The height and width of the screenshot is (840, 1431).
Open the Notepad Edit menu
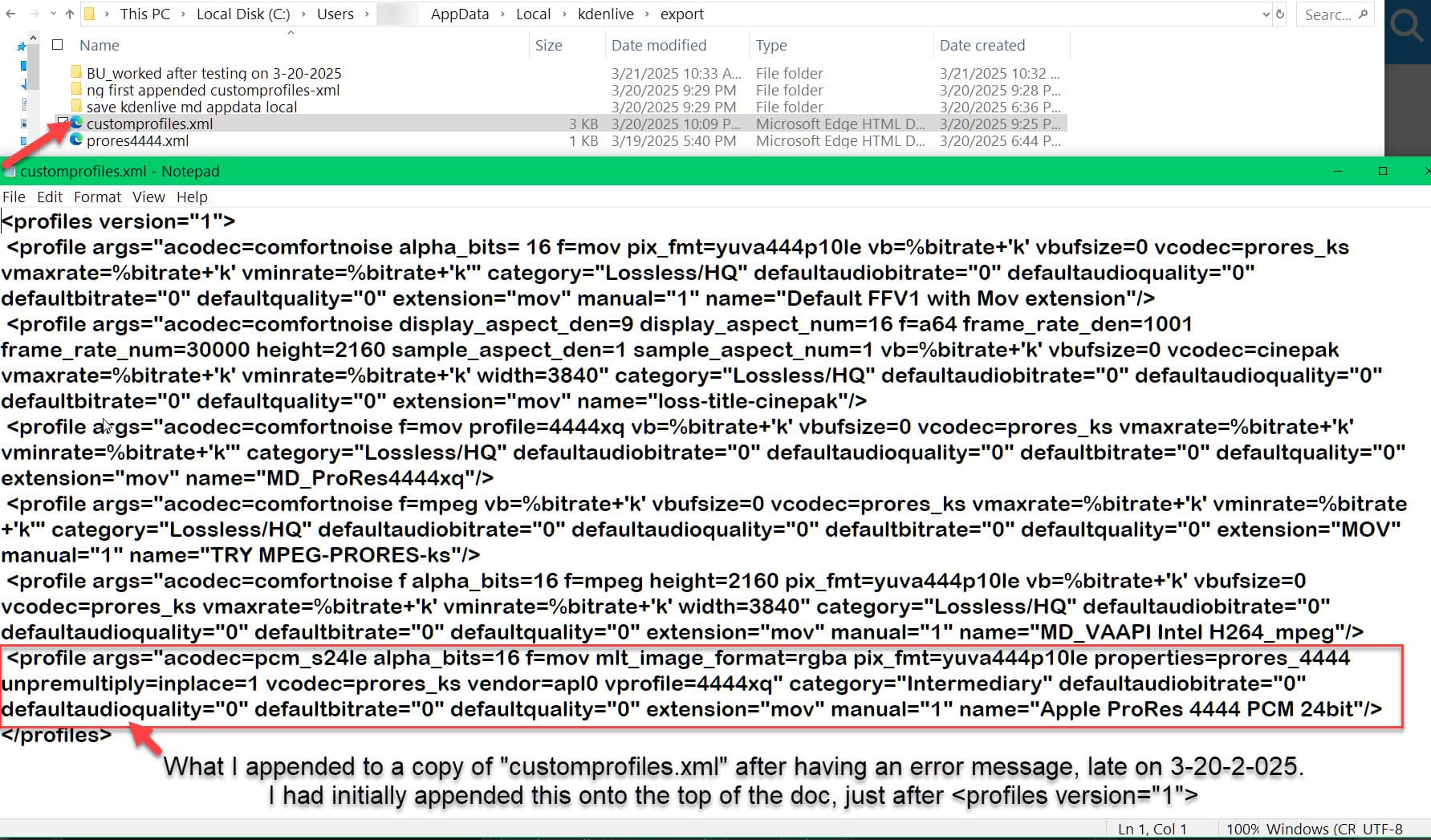49,197
